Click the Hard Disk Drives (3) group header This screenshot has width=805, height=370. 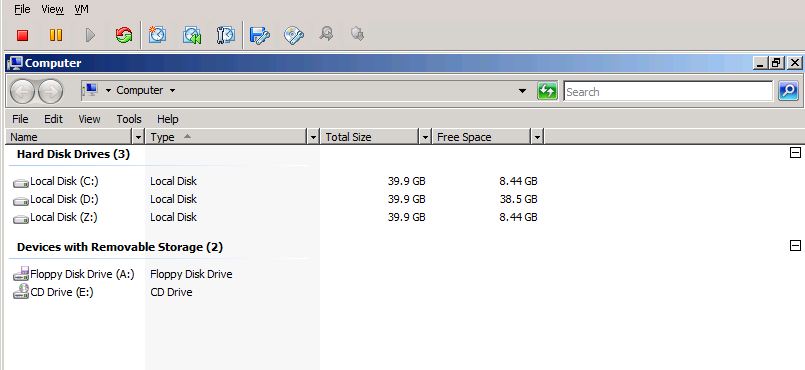[73, 154]
